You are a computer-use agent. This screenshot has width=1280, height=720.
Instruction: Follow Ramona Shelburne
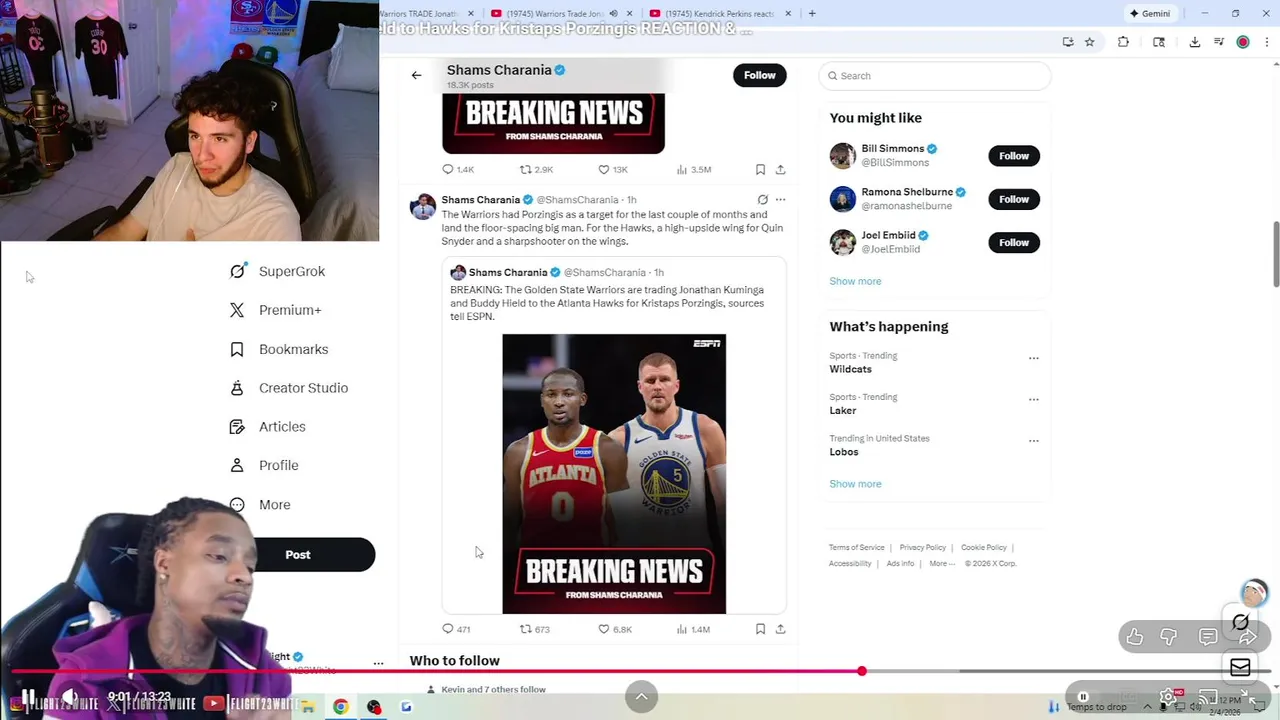tap(1013, 199)
